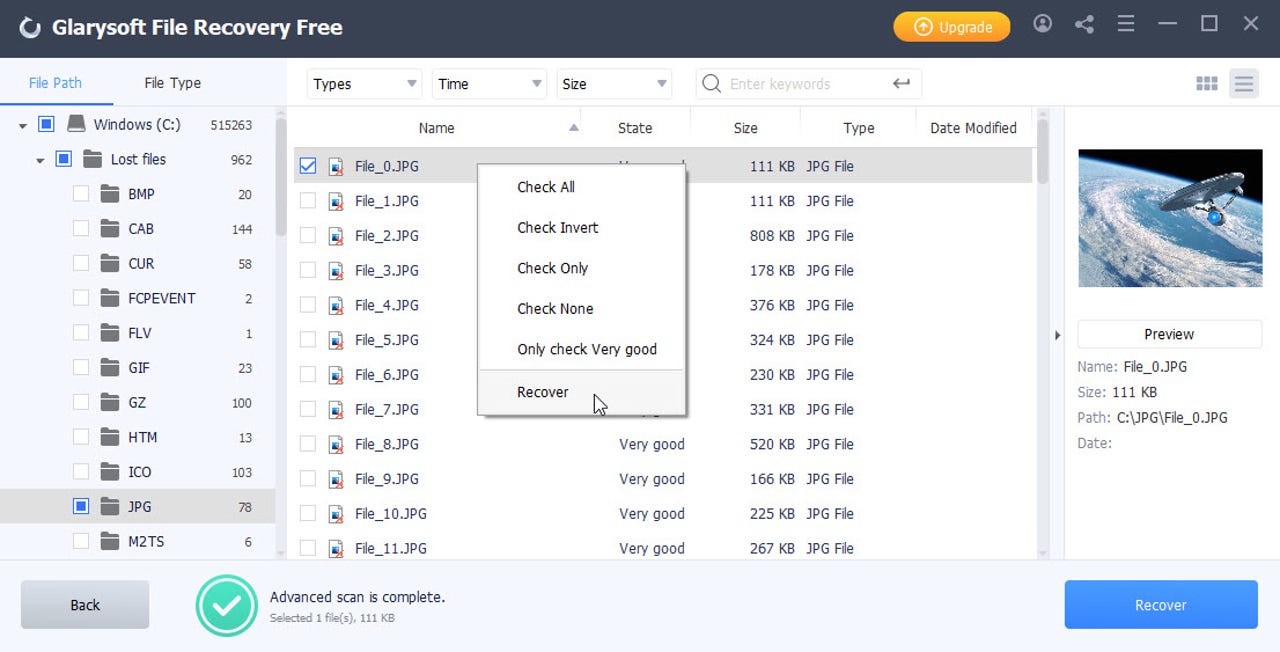Check the CUR folder checkbox

pyautogui.click(x=81, y=264)
